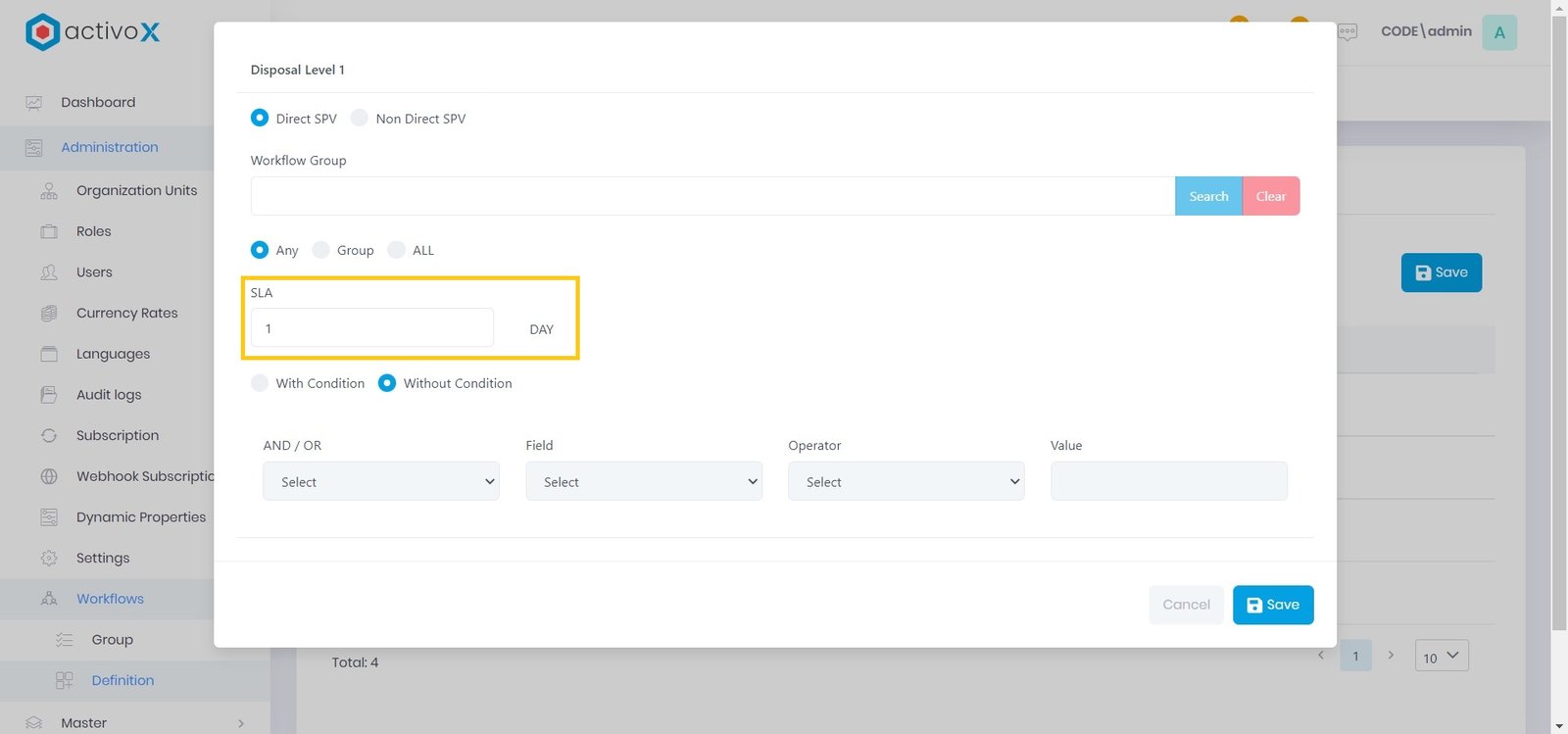Image resolution: width=1568 pixels, height=734 pixels.
Task: Click the Group checklist icon
Action: (x=65, y=640)
